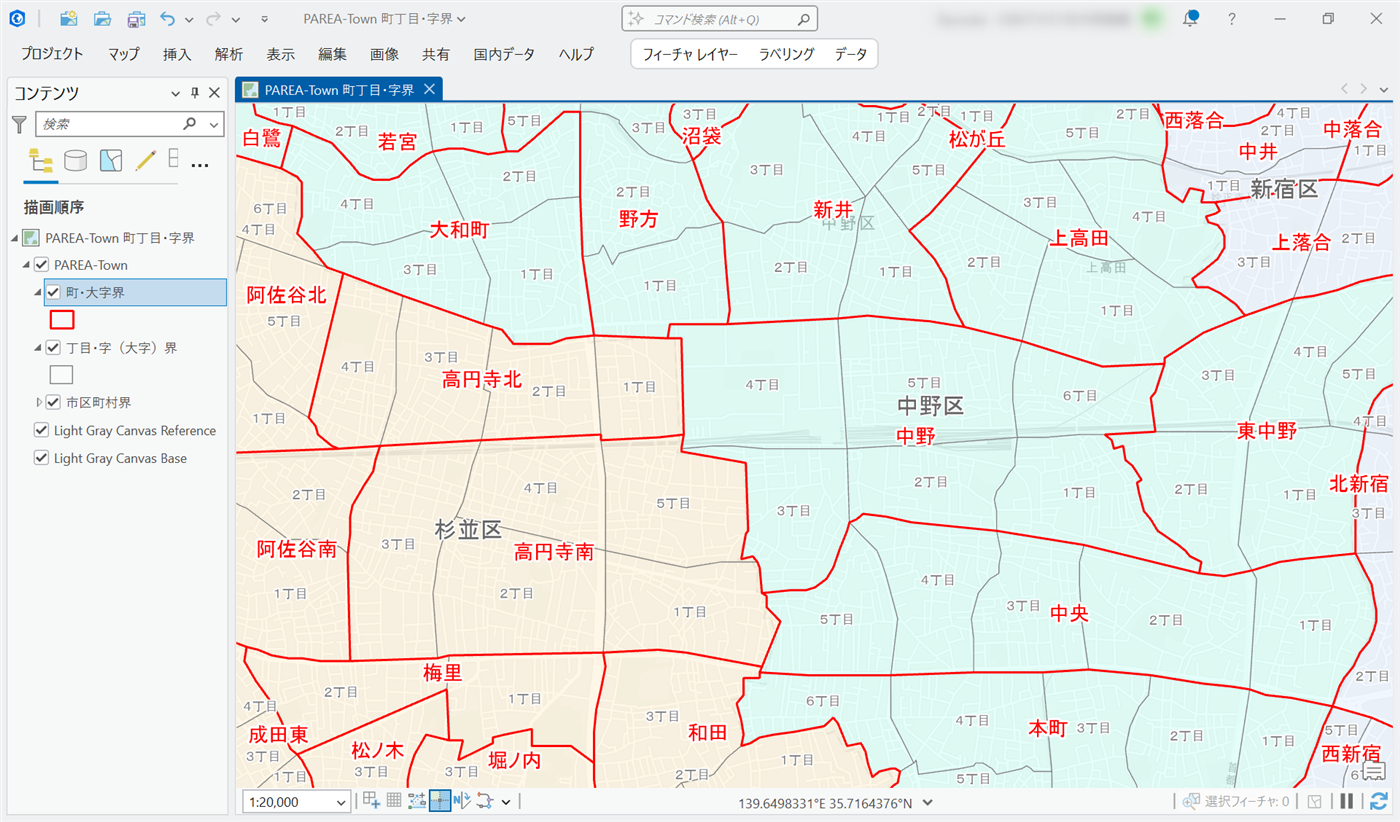Click the Contents pane search field
The image size is (1400, 822).
tap(110, 124)
